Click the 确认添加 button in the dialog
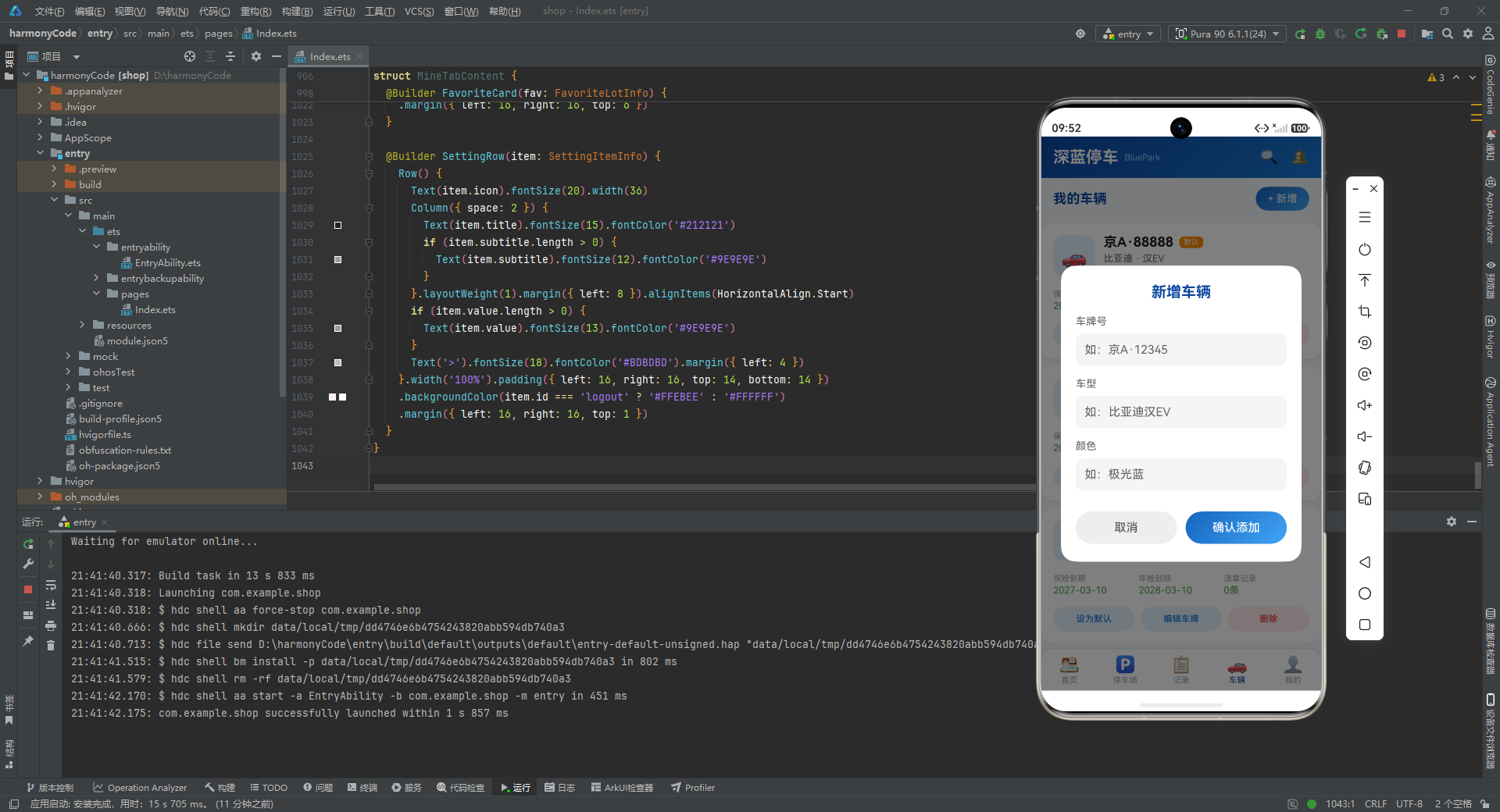This screenshot has height=812, width=1500. [x=1236, y=528]
